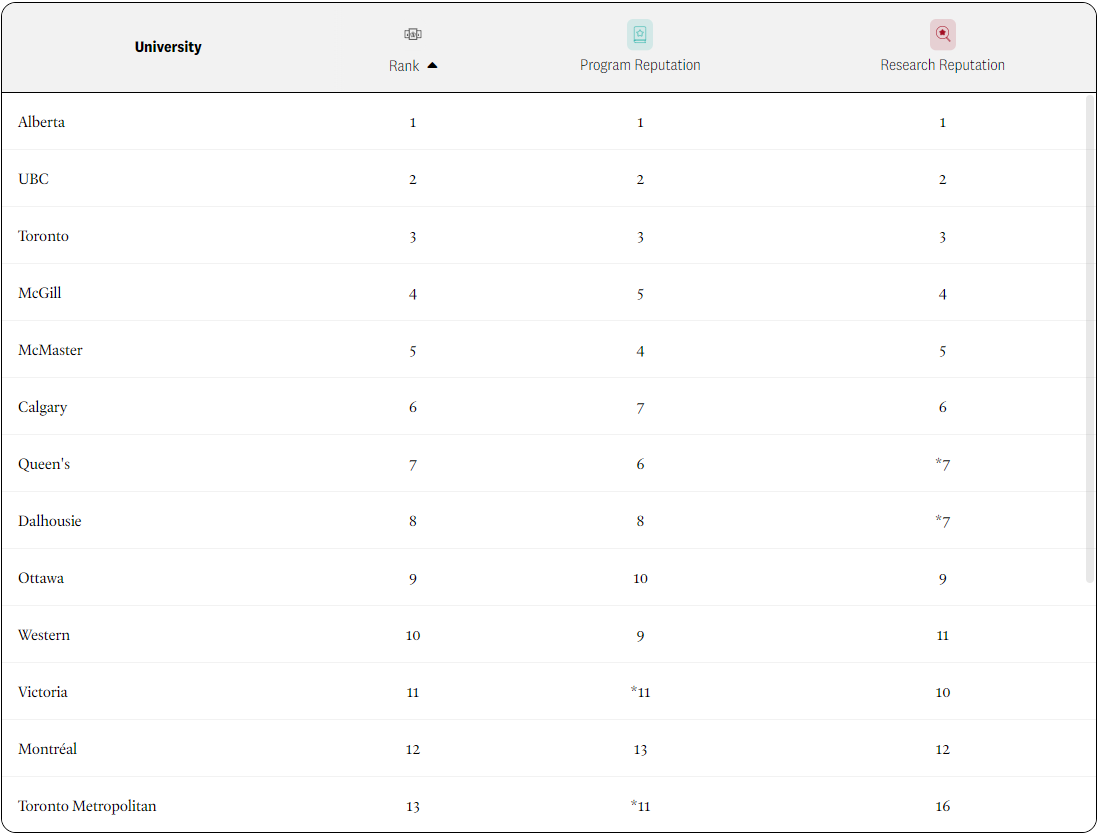Click the Toronto row name
This screenshot has height=834, width=1098.
tap(43, 236)
